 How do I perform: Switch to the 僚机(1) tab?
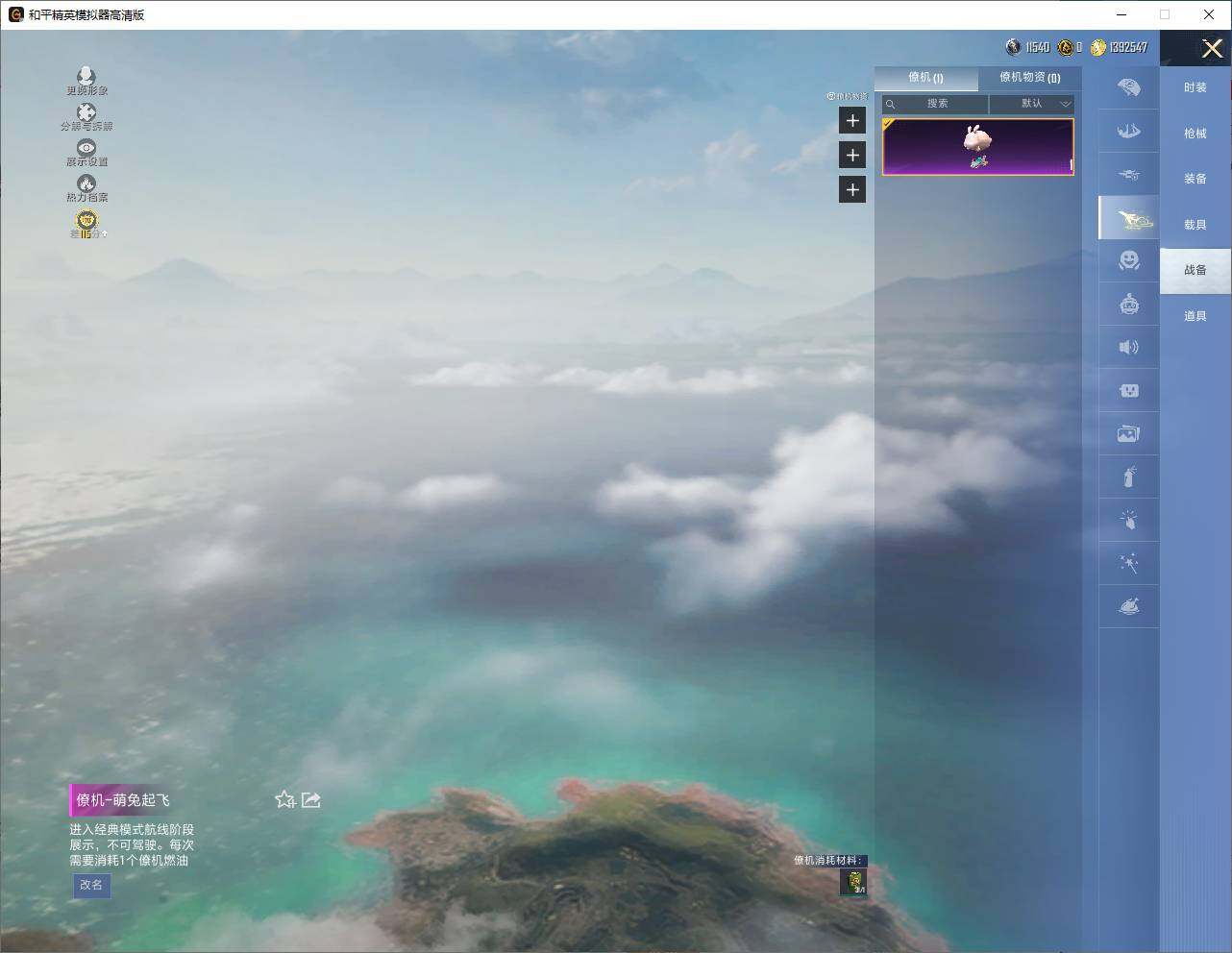coord(925,78)
